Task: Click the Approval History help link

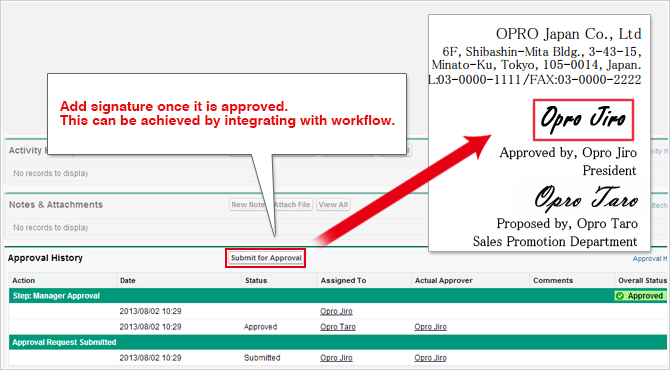Action: coord(650,258)
